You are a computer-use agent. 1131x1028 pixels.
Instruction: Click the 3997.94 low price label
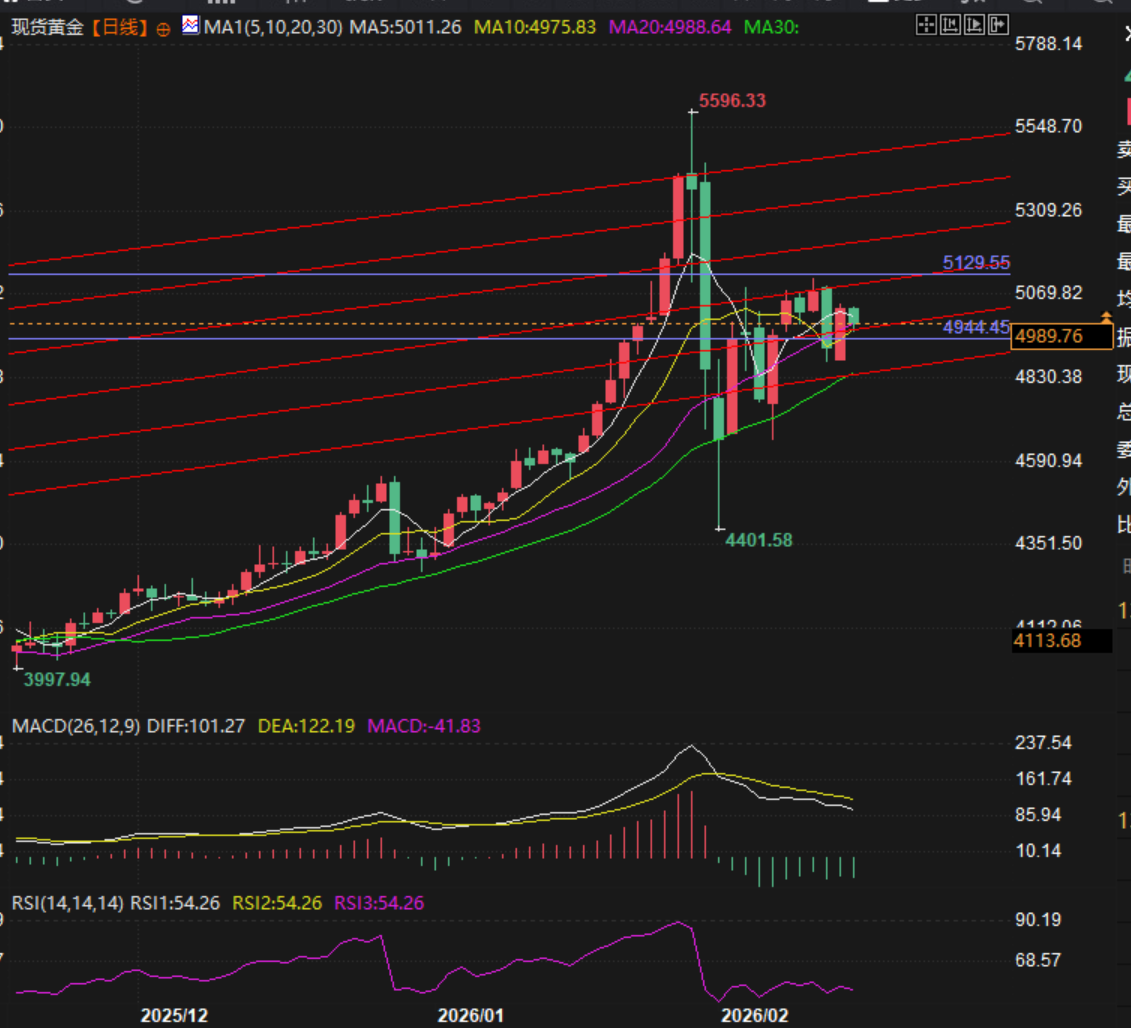(x=57, y=680)
